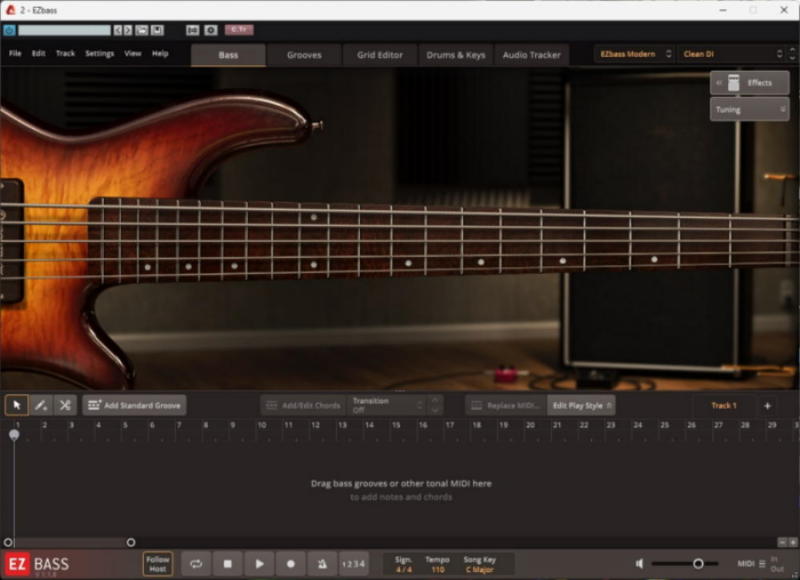
Task: Select the arrow pointer tool
Action: point(16,405)
